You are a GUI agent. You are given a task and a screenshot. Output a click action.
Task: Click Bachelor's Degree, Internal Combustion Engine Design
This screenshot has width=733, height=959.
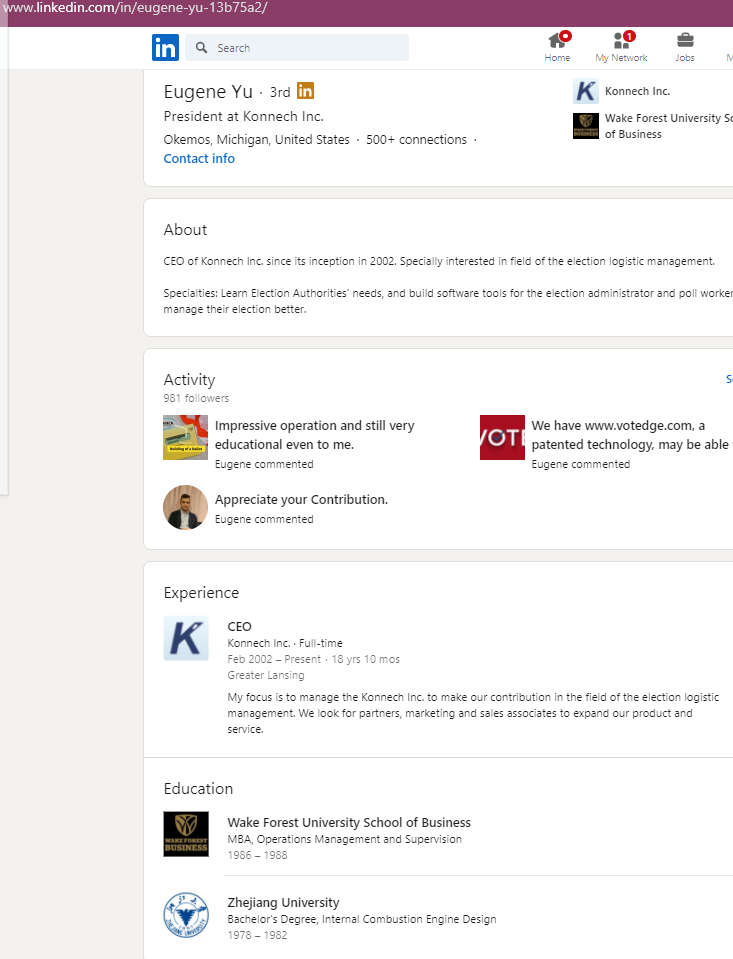(362, 919)
